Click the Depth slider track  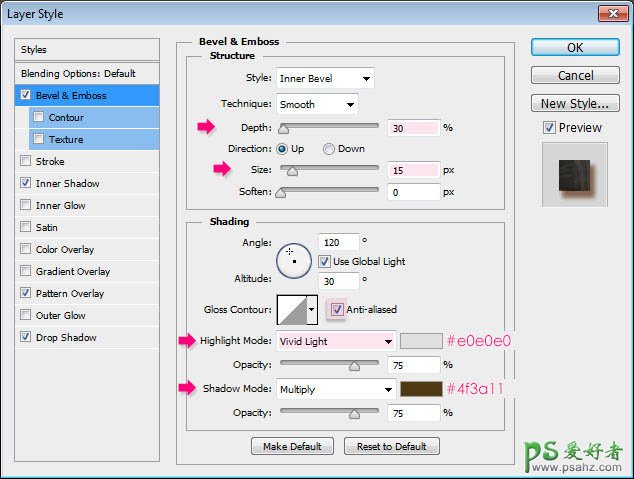pos(329,127)
